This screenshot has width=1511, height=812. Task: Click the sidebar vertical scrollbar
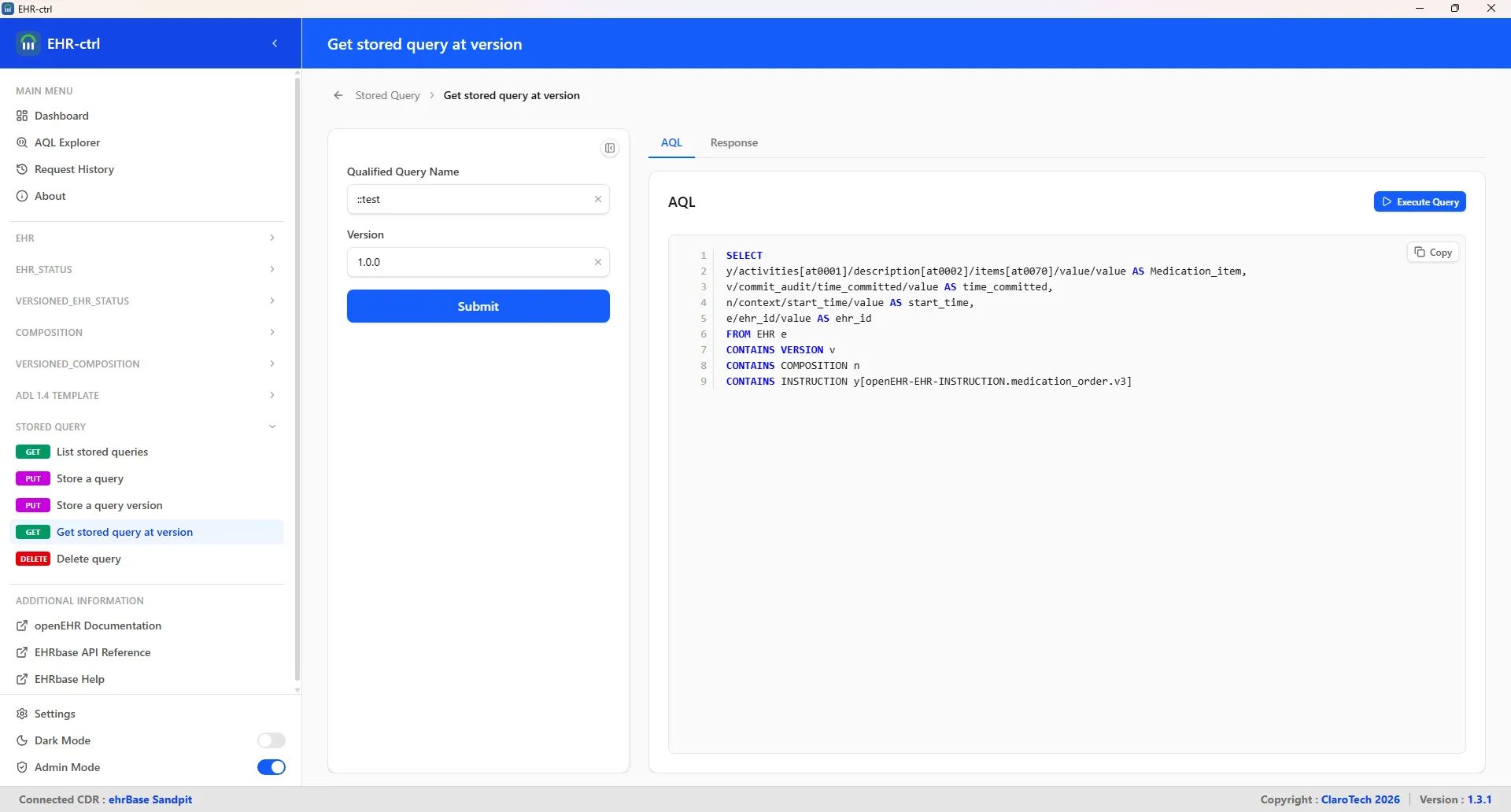297,378
